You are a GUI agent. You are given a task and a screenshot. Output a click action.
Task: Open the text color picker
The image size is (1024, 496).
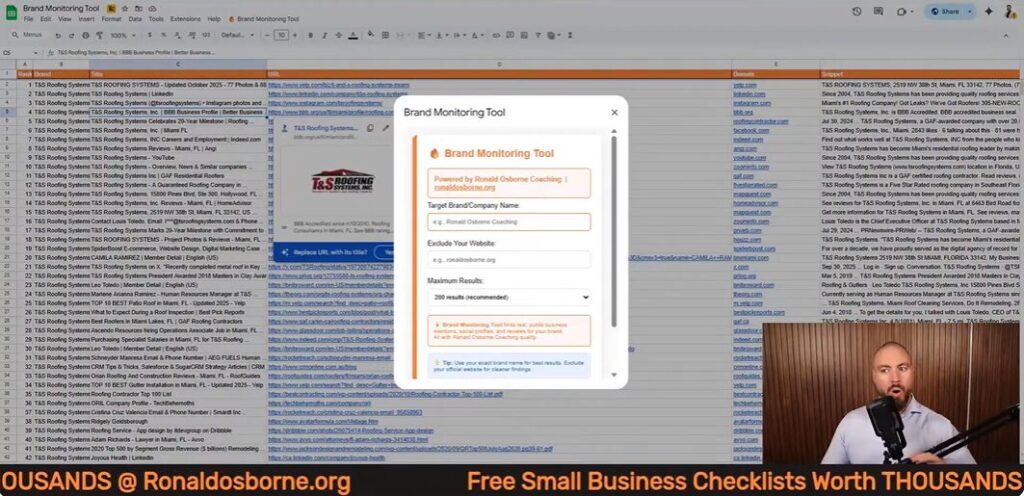tap(353, 35)
